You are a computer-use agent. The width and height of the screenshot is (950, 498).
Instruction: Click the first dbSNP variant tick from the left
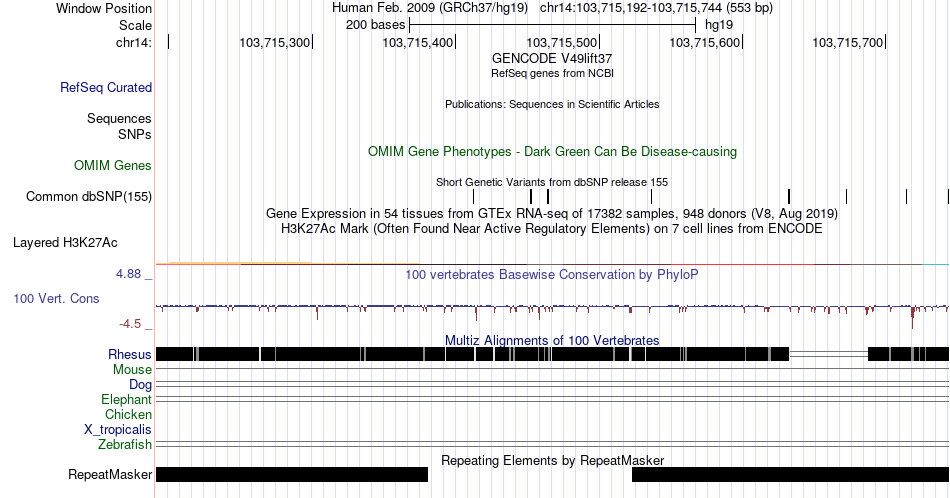point(473,196)
